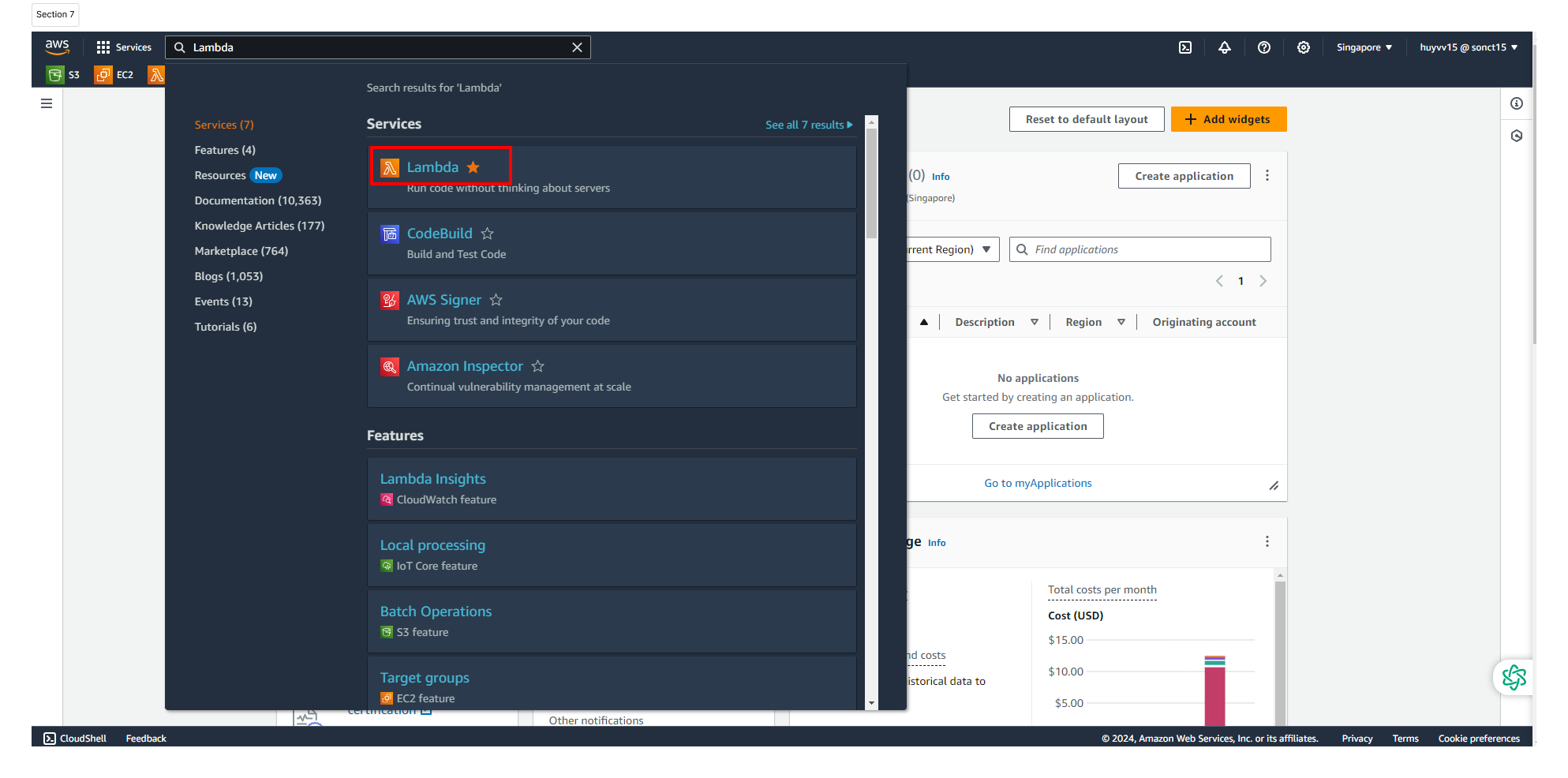The image size is (1568, 778).
Task: Focus the Find applications search field
Action: (x=1140, y=249)
